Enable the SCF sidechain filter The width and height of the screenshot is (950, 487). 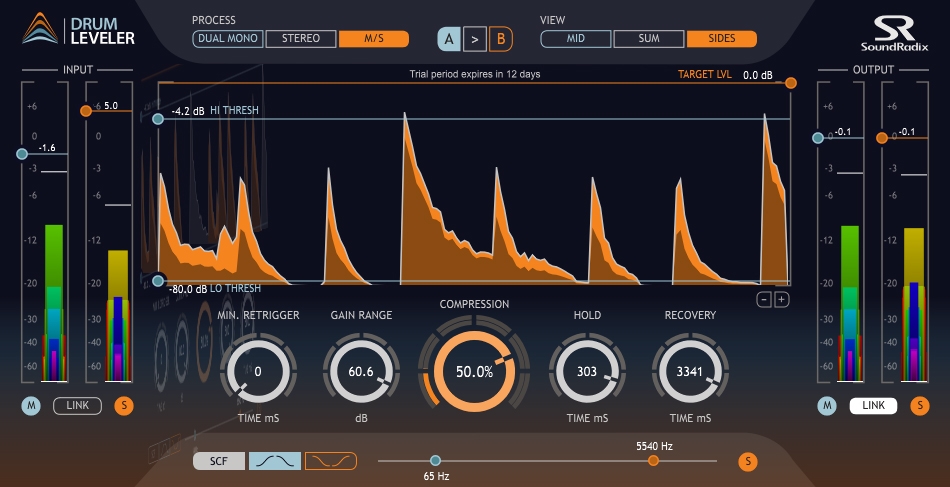pyautogui.click(x=218, y=461)
